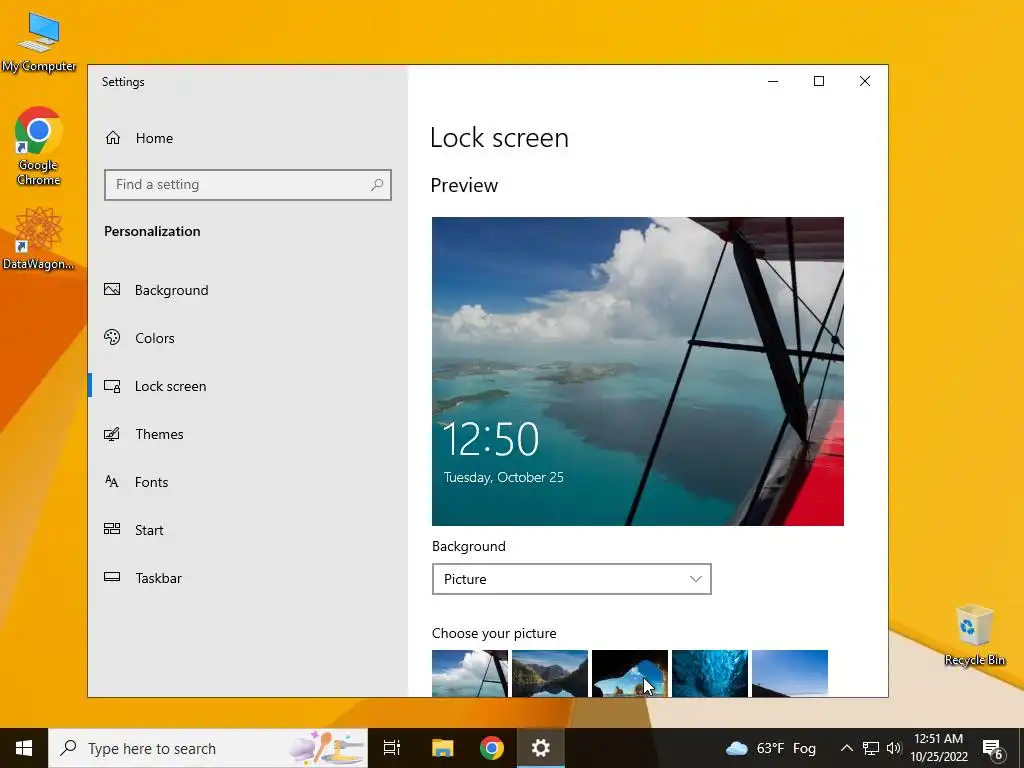The height and width of the screenshot is (768, 1024).
Task: Open the Windows Start menu
Action: click(24, 748)
